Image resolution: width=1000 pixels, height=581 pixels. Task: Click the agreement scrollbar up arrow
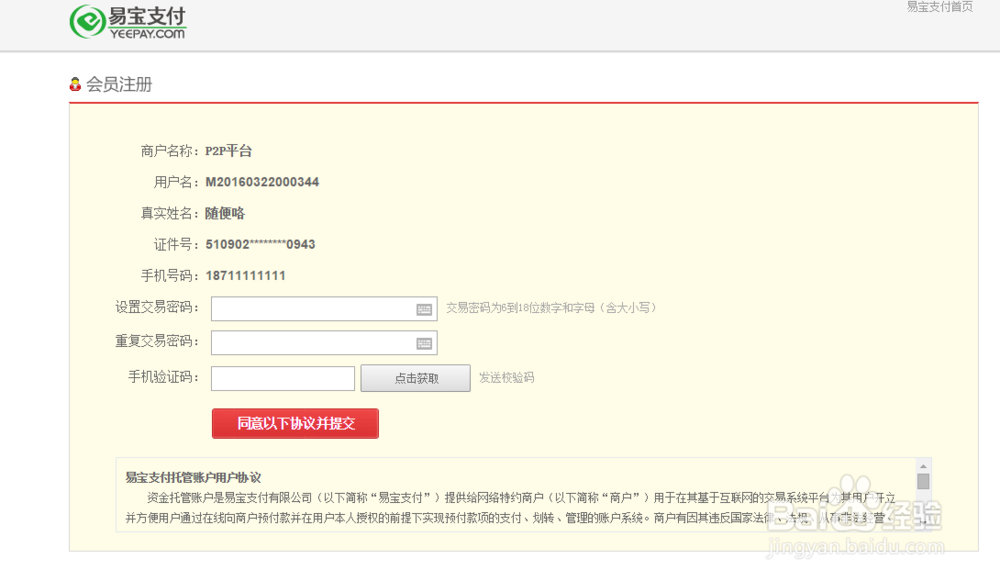(x=923, y=466)
